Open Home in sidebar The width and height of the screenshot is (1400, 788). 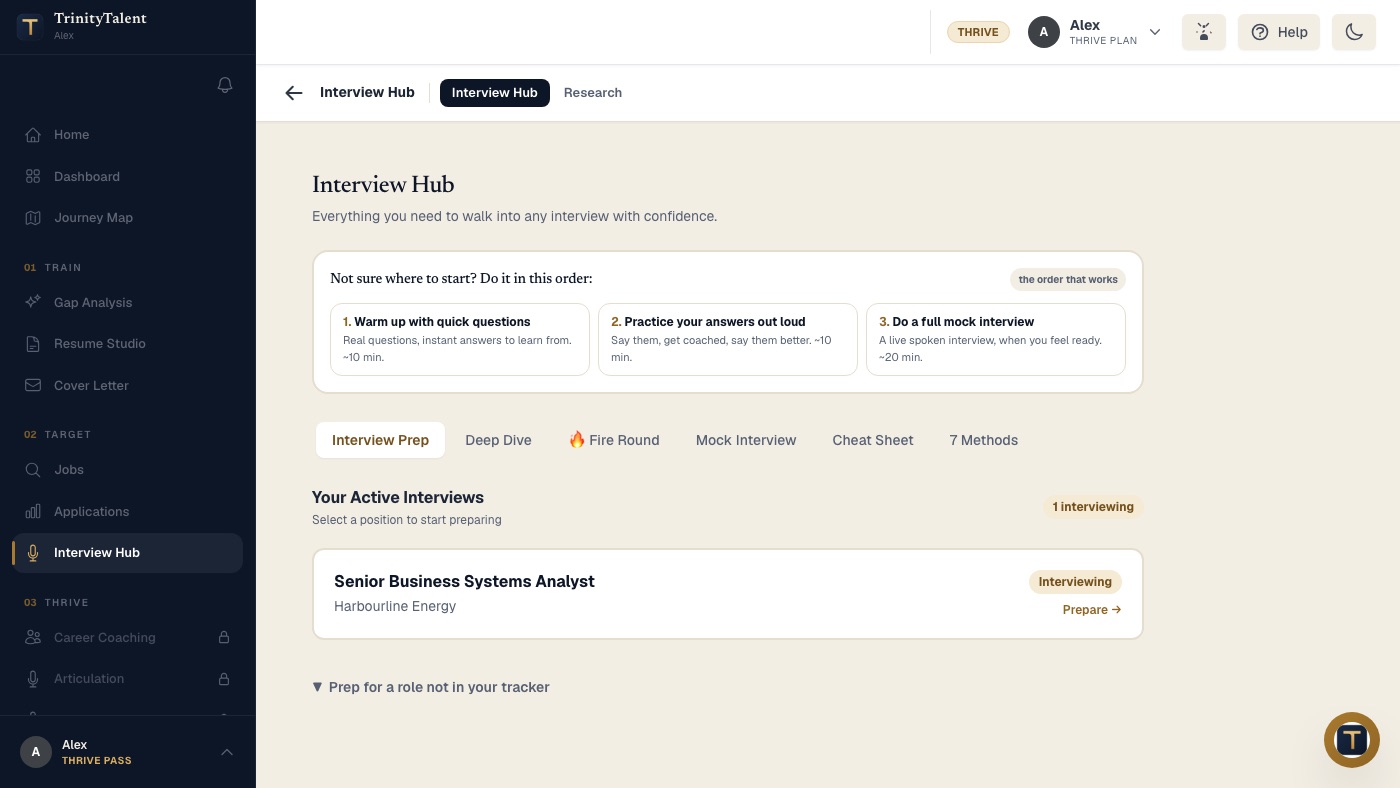(x=128, y=135)
